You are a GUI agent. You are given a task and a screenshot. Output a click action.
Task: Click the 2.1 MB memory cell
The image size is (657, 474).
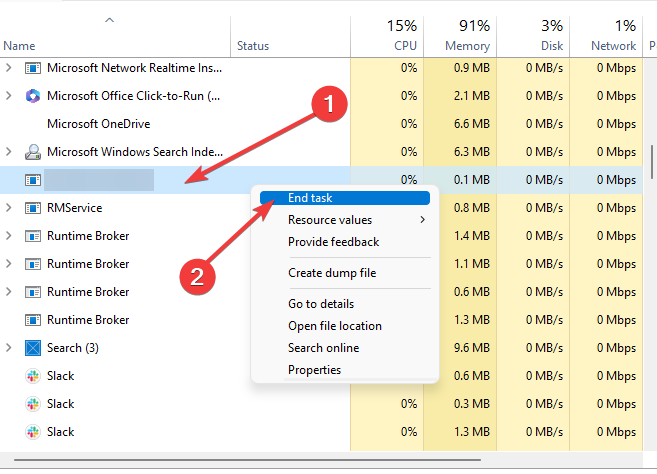point(460,96)
